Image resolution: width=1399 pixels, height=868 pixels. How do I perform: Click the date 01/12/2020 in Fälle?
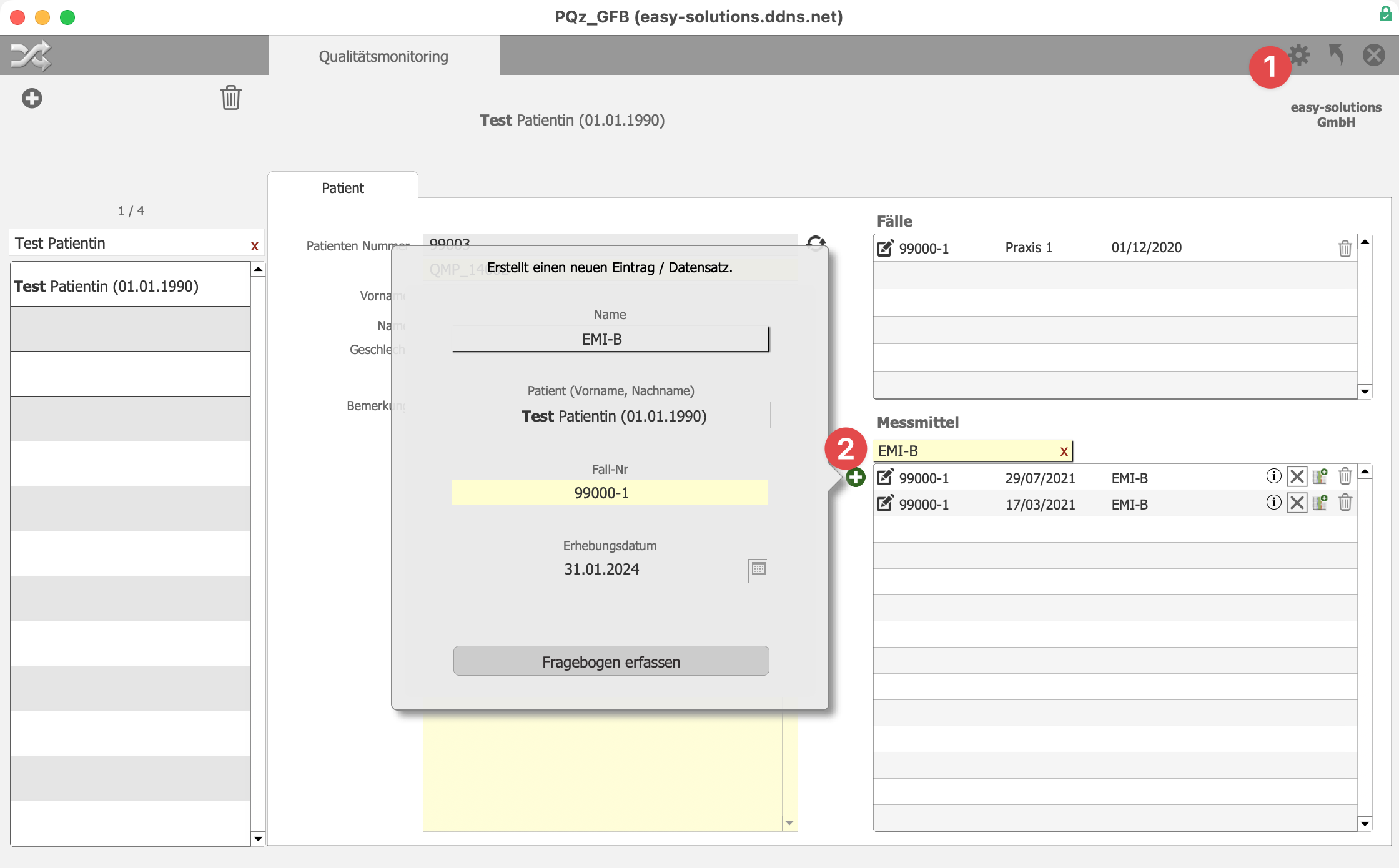click(x=1146, y=247)
